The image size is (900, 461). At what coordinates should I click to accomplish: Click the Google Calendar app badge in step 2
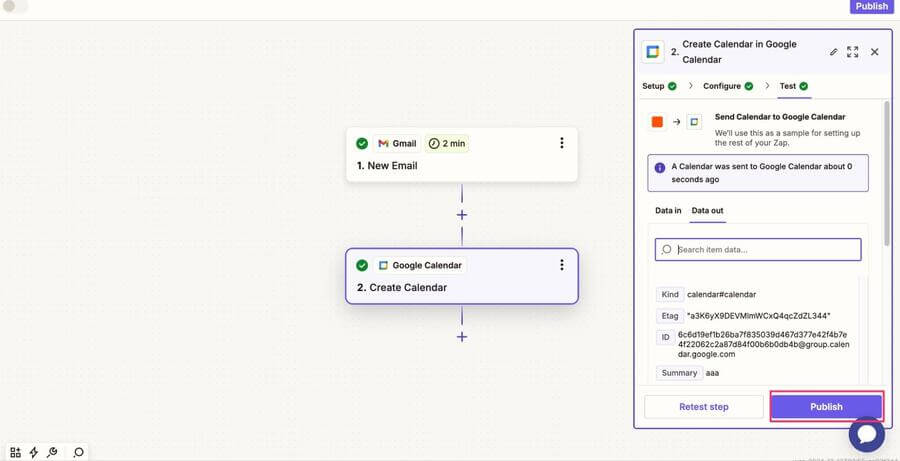coord(420,265)
